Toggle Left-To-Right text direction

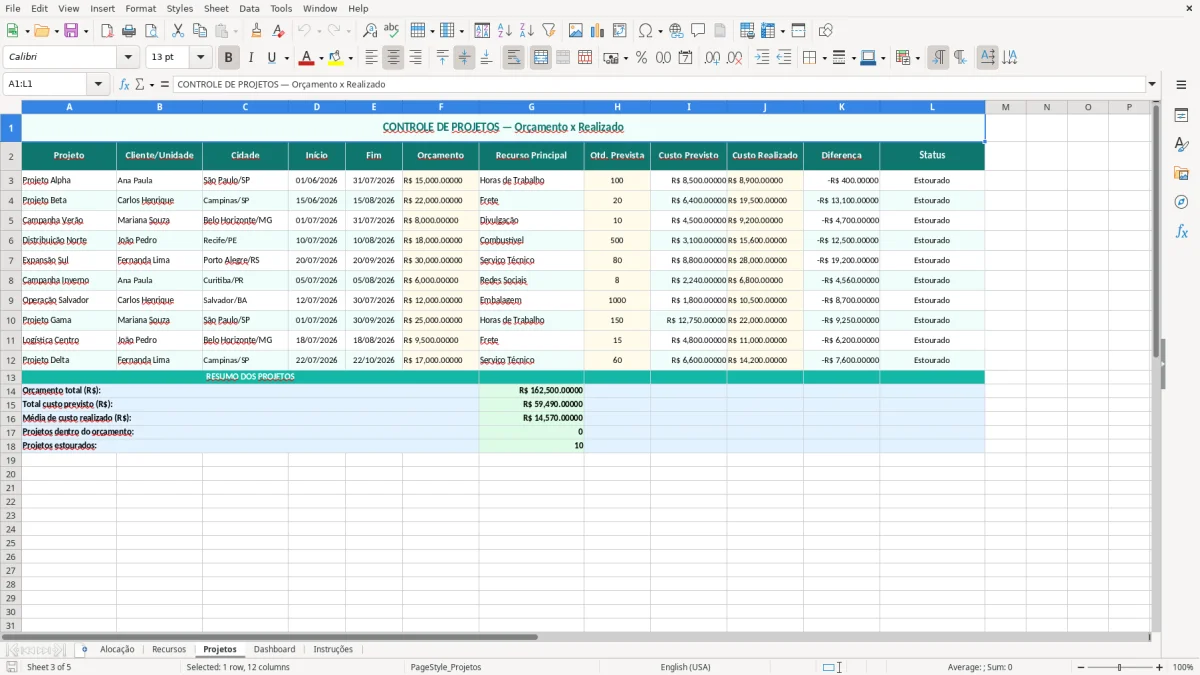pyautogui.click(x=938, y=58)
